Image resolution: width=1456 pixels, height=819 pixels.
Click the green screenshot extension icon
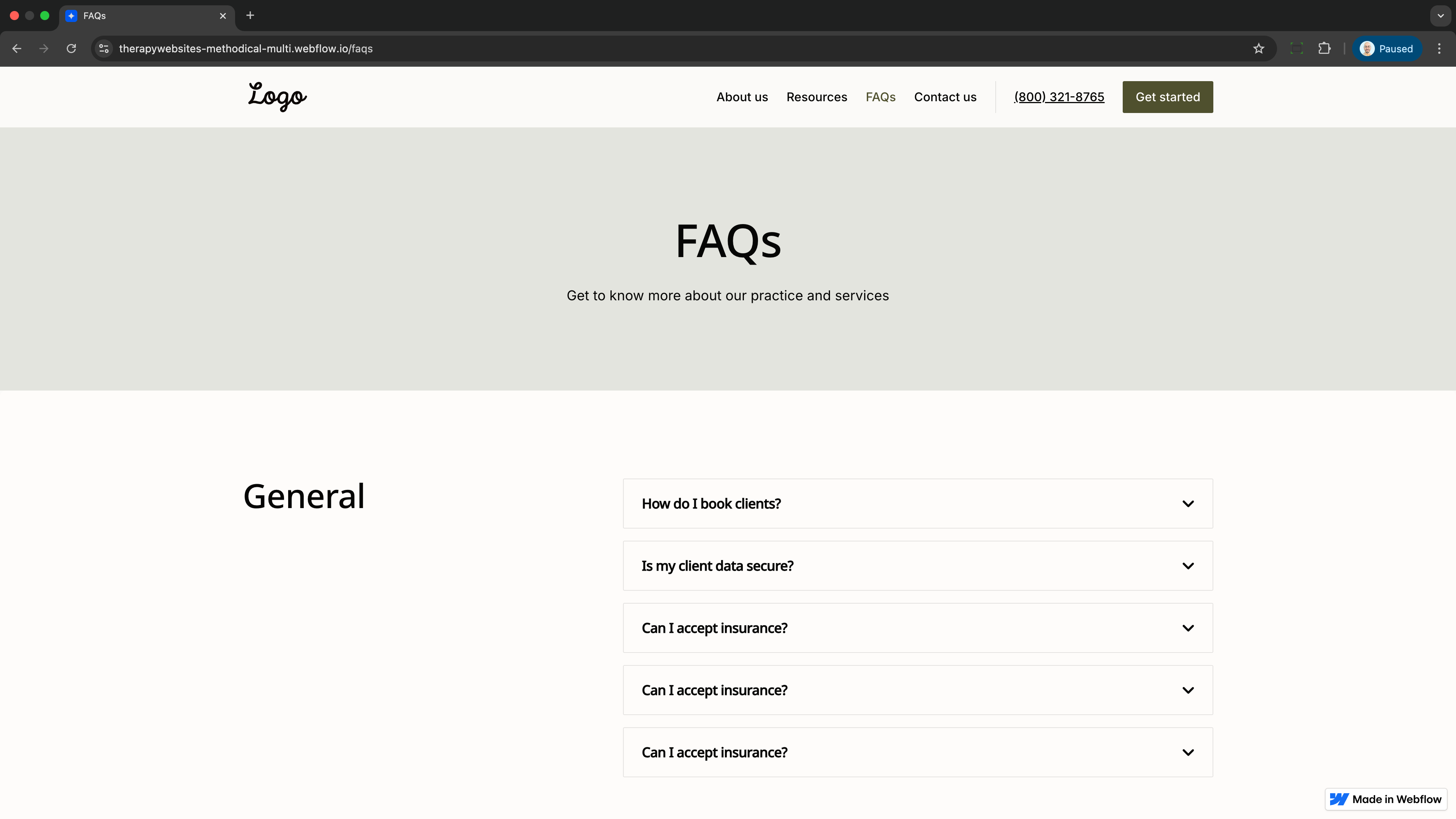point(1297,49)
